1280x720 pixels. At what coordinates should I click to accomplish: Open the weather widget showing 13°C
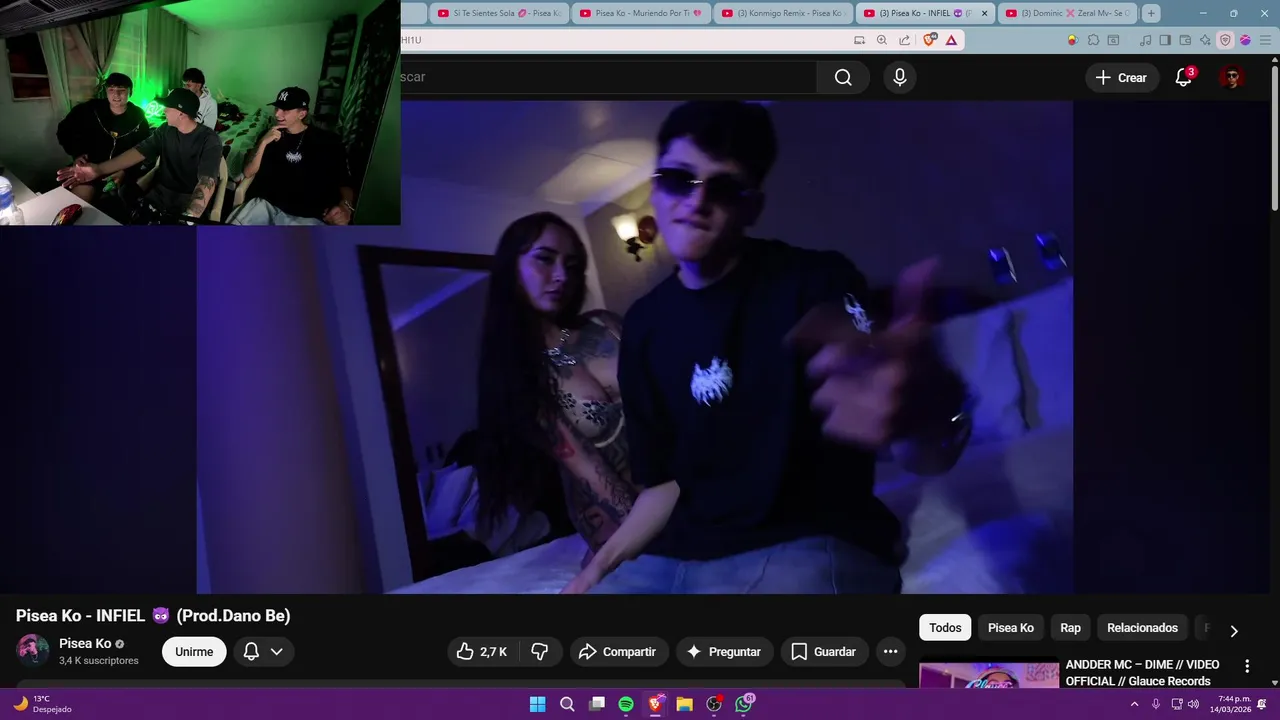pyautogui.click(x=42, y=704)
